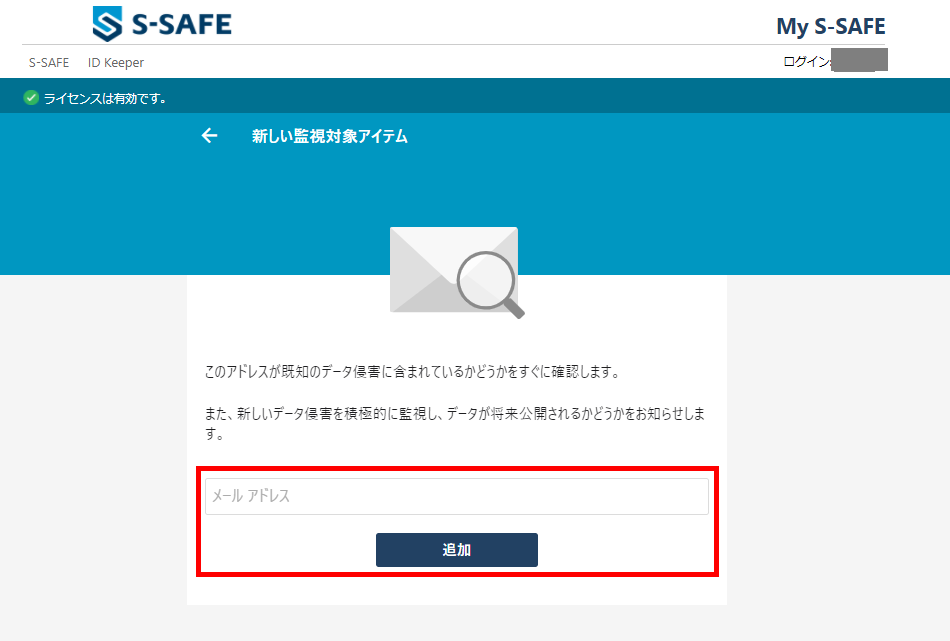Click the My S-SAFE heading
The width and height of the screenshot is (950, 641).
(830, 27)
